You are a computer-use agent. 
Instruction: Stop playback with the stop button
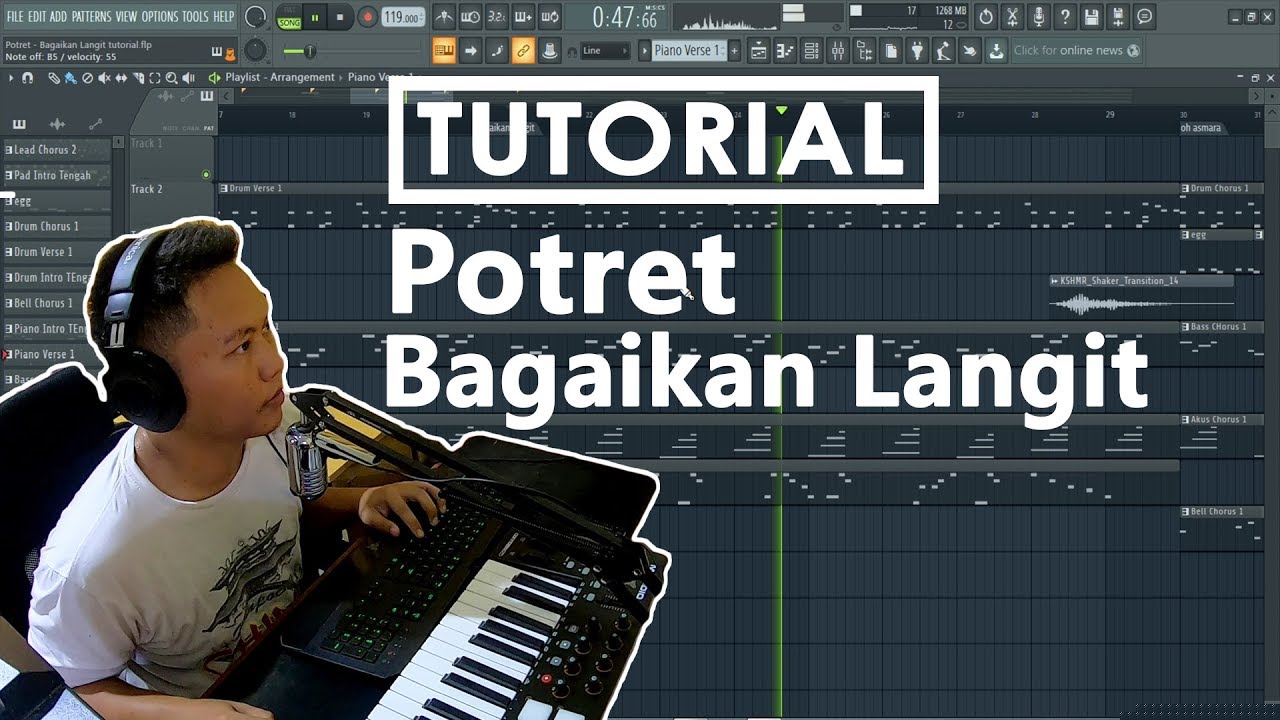coord(340,17)
